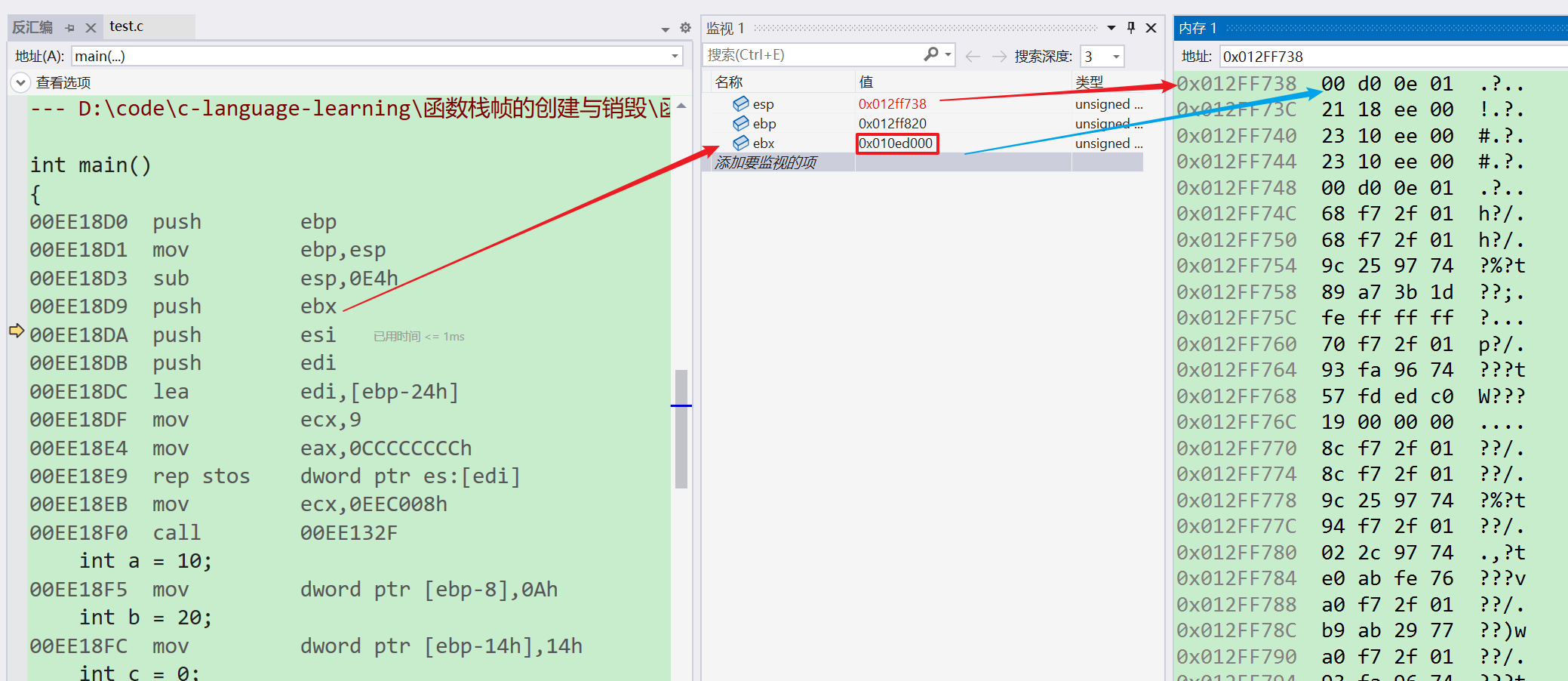This screenshot has width=1568, height=681.
Task: Click memory address 0x012FF758 row
Action: coord(1236,291)
